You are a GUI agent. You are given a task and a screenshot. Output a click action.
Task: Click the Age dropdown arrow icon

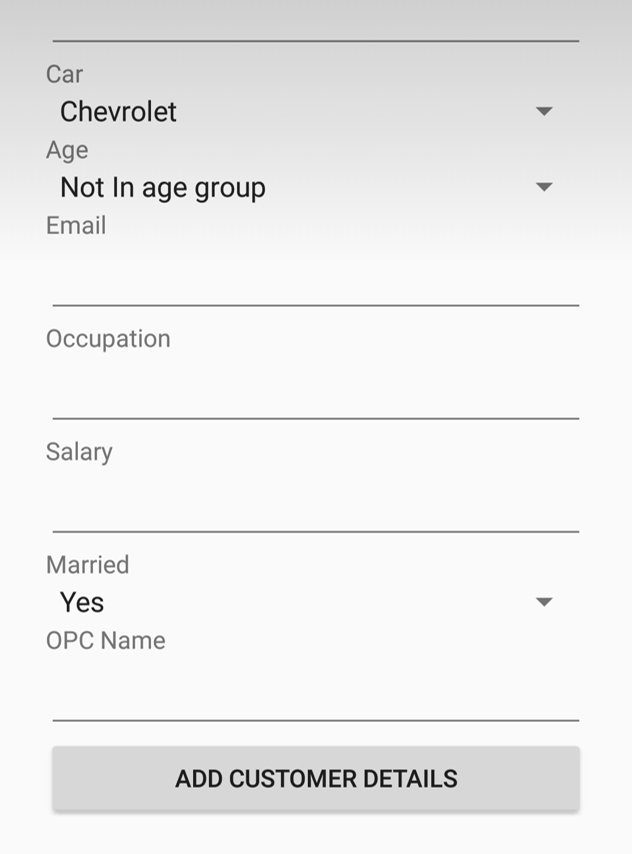pyautogui.click(x=544, y=187)
